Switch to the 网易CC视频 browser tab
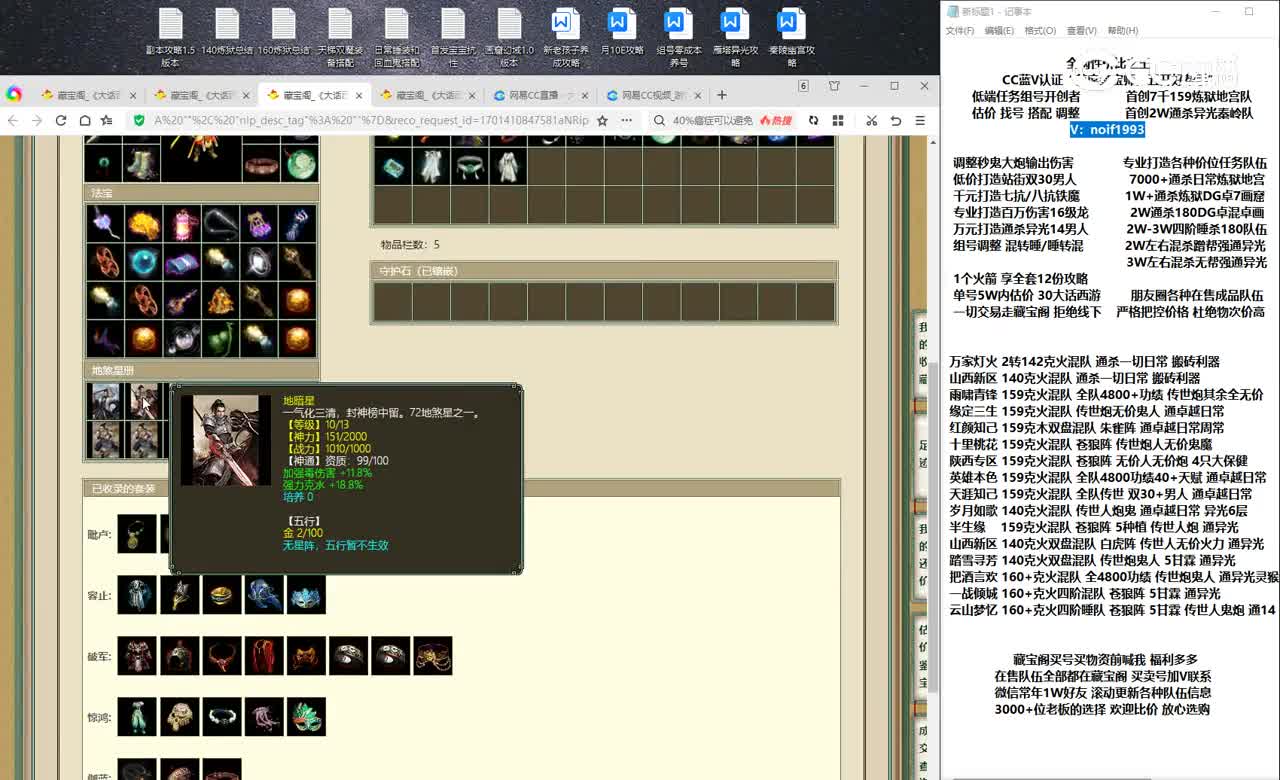This screenshot has width=1280, height=780. coord(653,96)
